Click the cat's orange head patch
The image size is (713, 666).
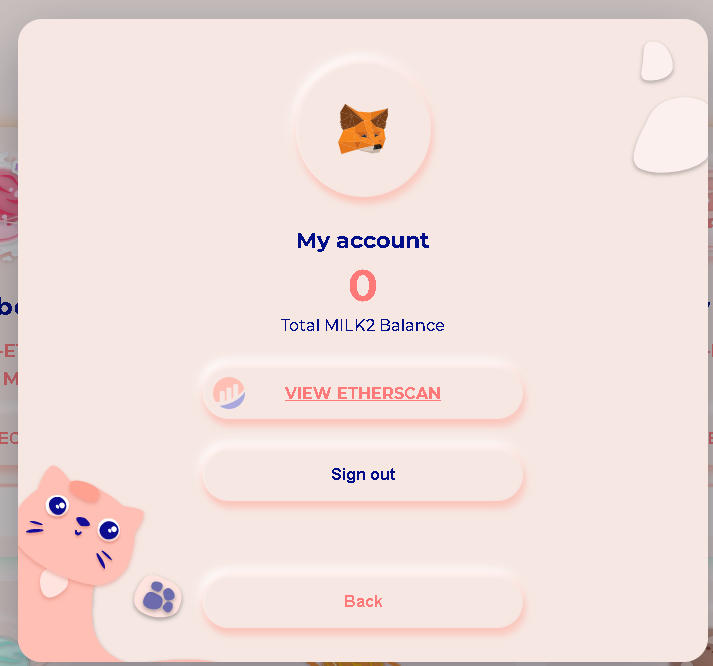click(x=85, y=491)
